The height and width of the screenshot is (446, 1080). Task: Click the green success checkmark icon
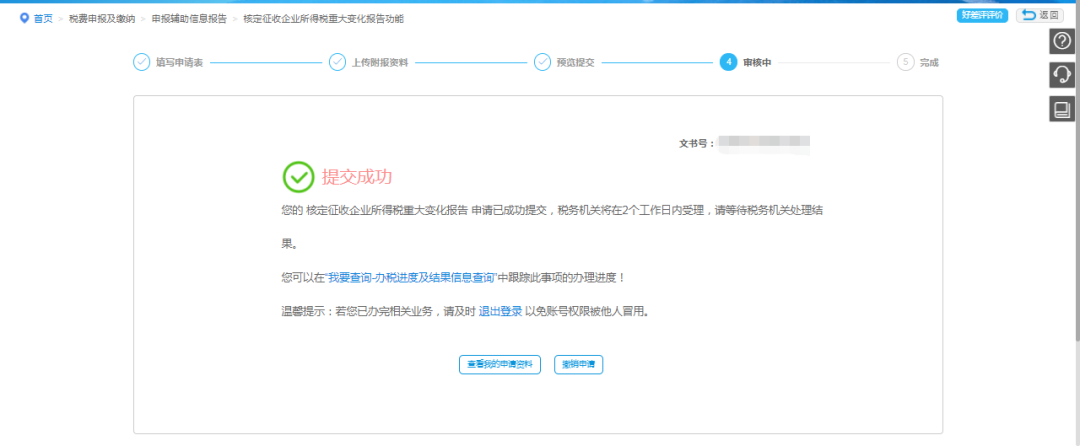click(298, 177)
